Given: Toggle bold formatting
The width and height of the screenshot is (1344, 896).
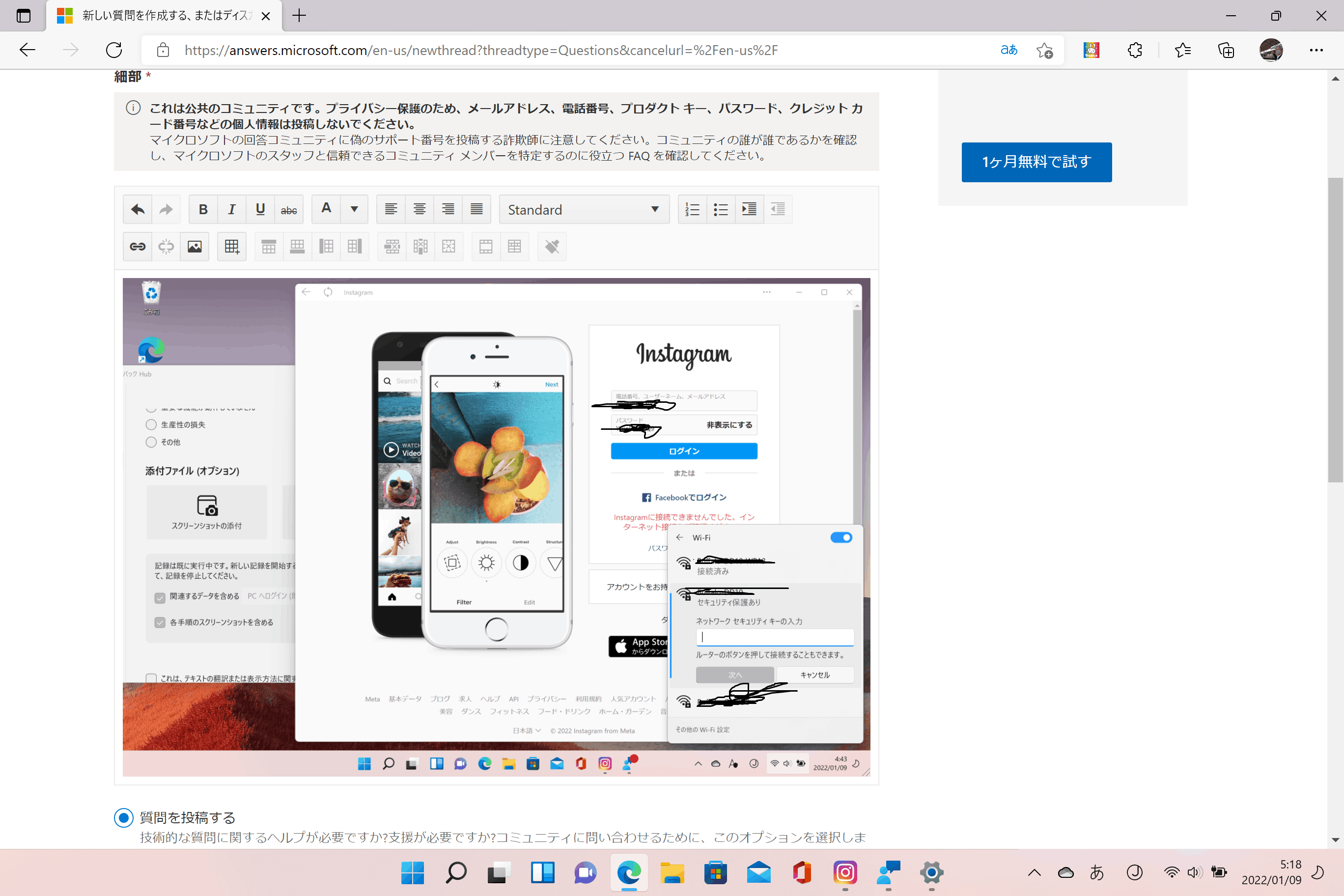Looking at the screenshot, I should [x=203, y=210].
